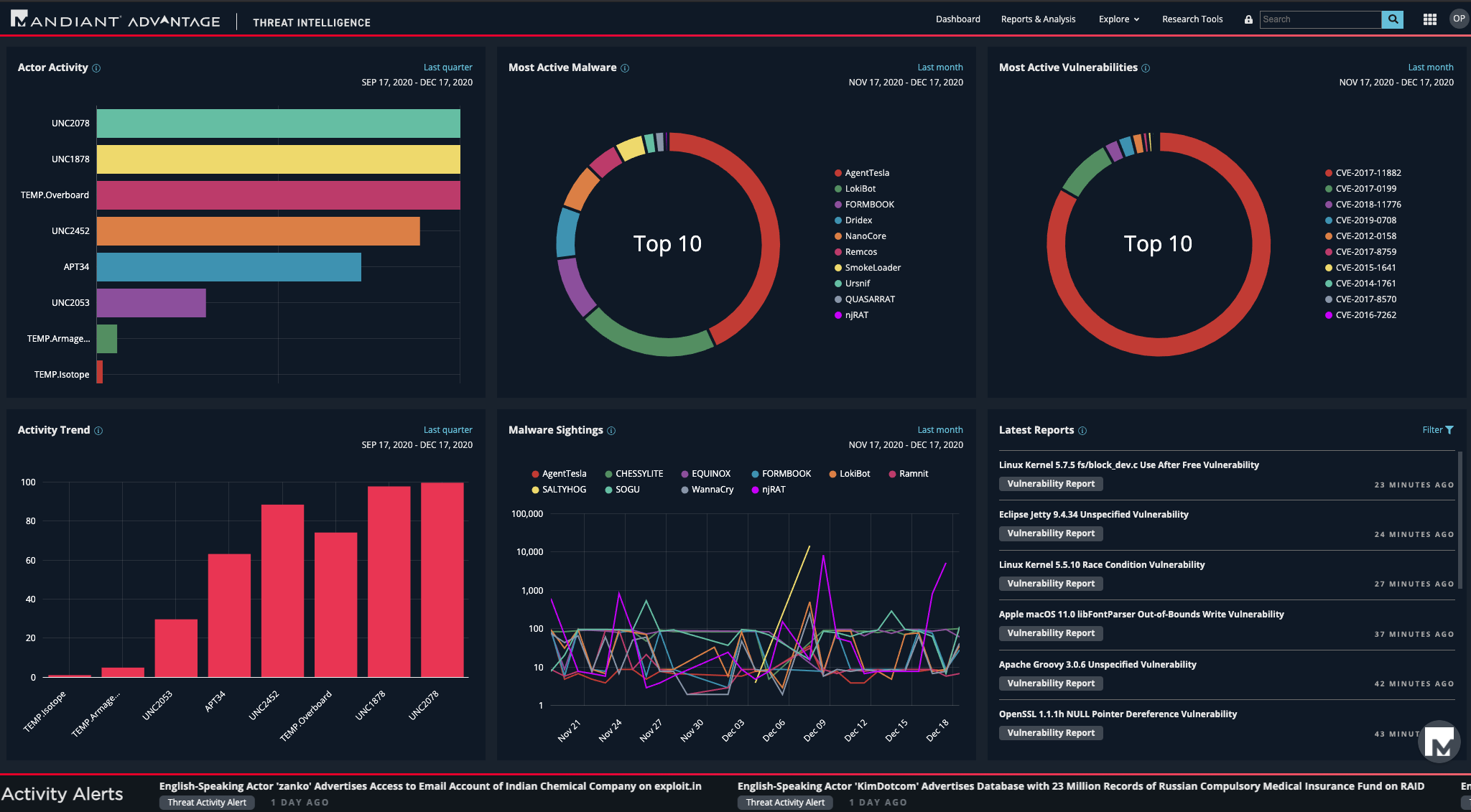Viewport: 1471px width, 812px height.
Task: Click info icon next to Most Active Vulnerabilities
Action: click(1146, 68)
